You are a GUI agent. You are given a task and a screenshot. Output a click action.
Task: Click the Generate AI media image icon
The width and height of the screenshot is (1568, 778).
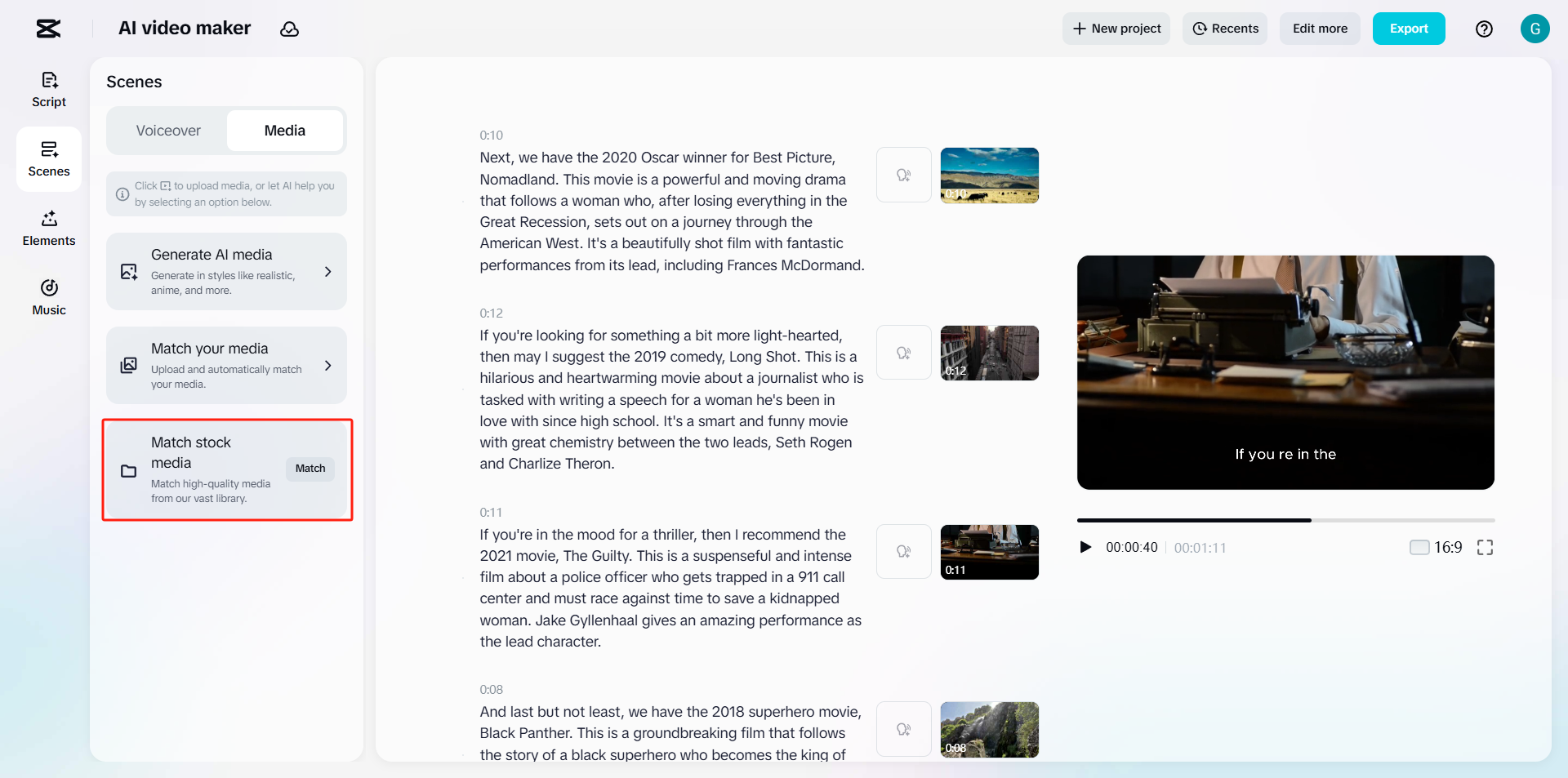(129, 272)
